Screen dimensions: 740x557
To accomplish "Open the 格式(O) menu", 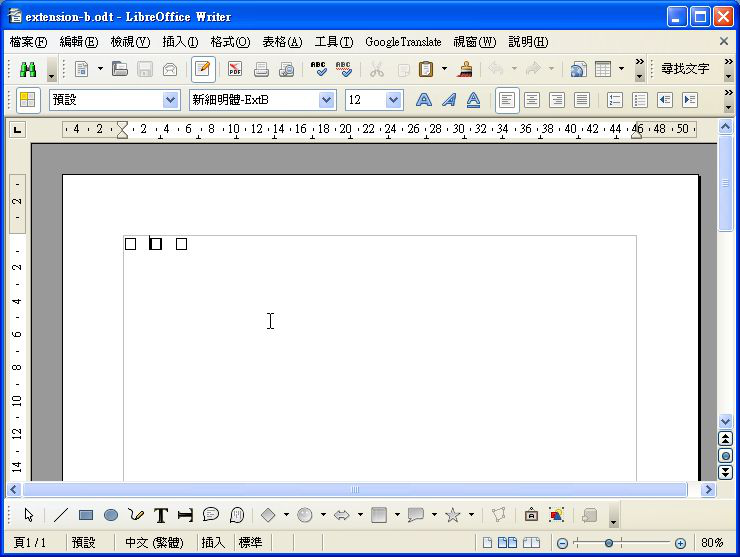I will tap(230, 42).
